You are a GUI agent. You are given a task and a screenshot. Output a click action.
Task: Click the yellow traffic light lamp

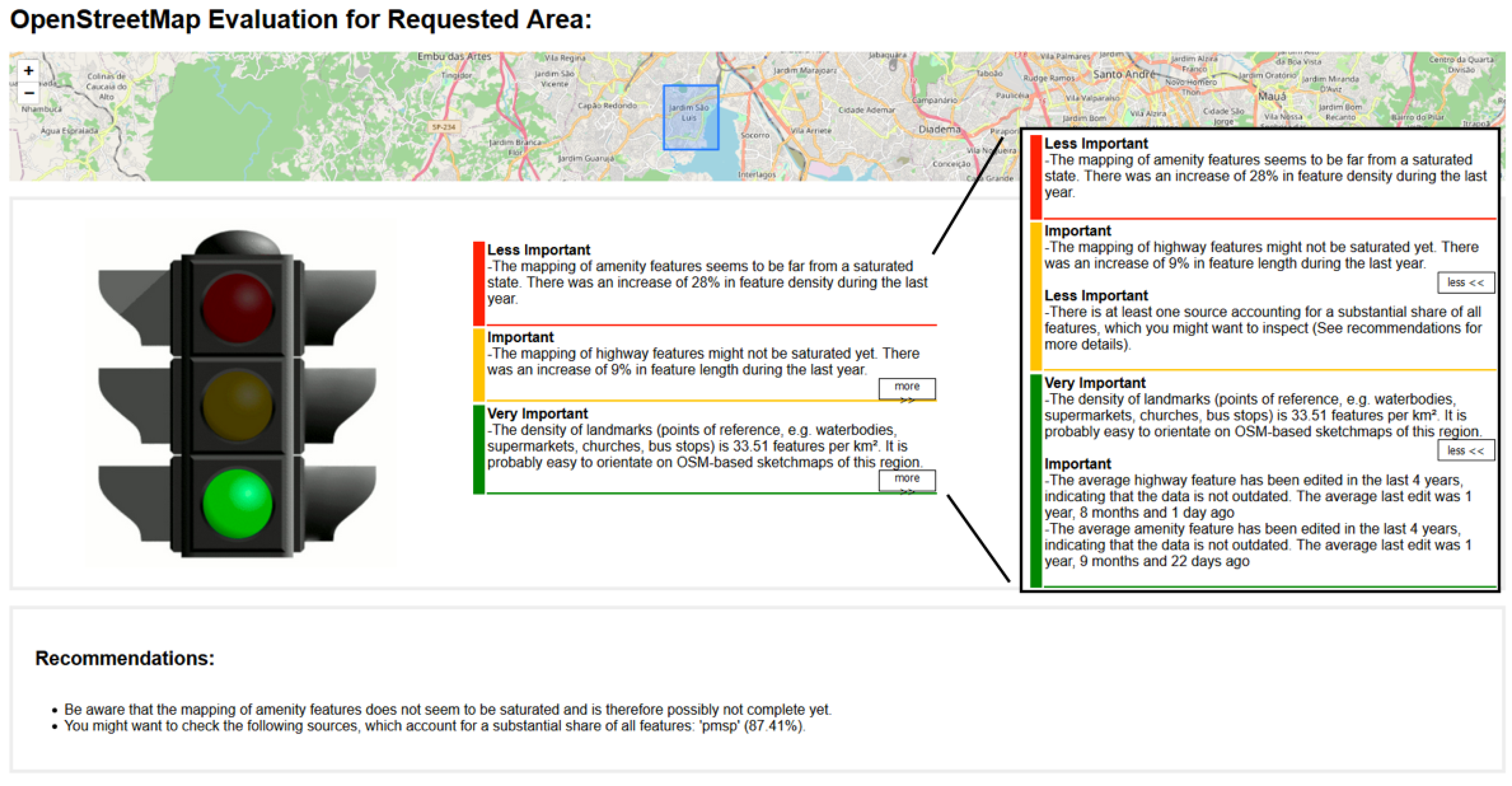(x=237, y=405)
